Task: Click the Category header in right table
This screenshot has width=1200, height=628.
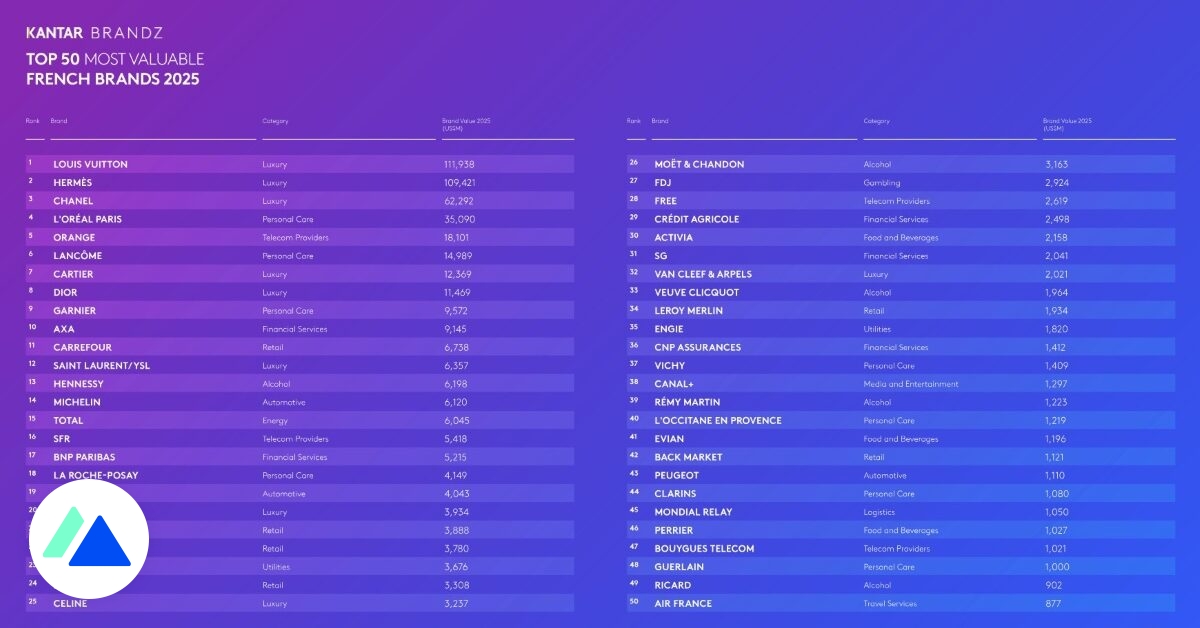Action: (x=876, y=121)
